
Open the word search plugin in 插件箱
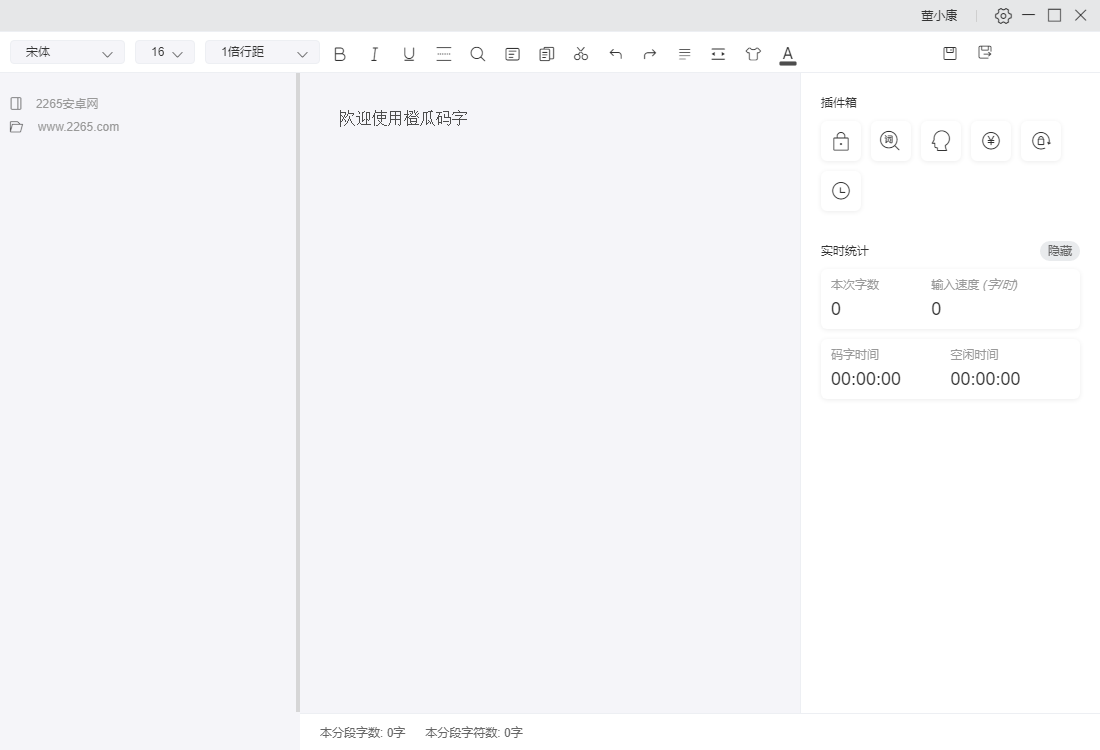coord(890,141)
